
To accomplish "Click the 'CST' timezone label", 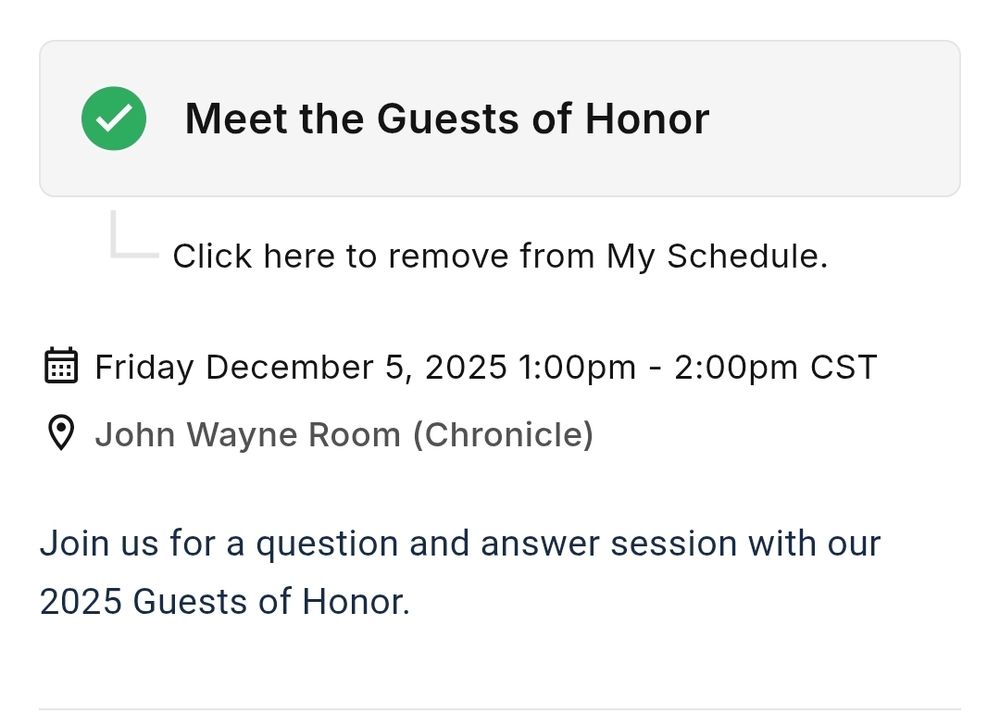I will click(843, 367).
